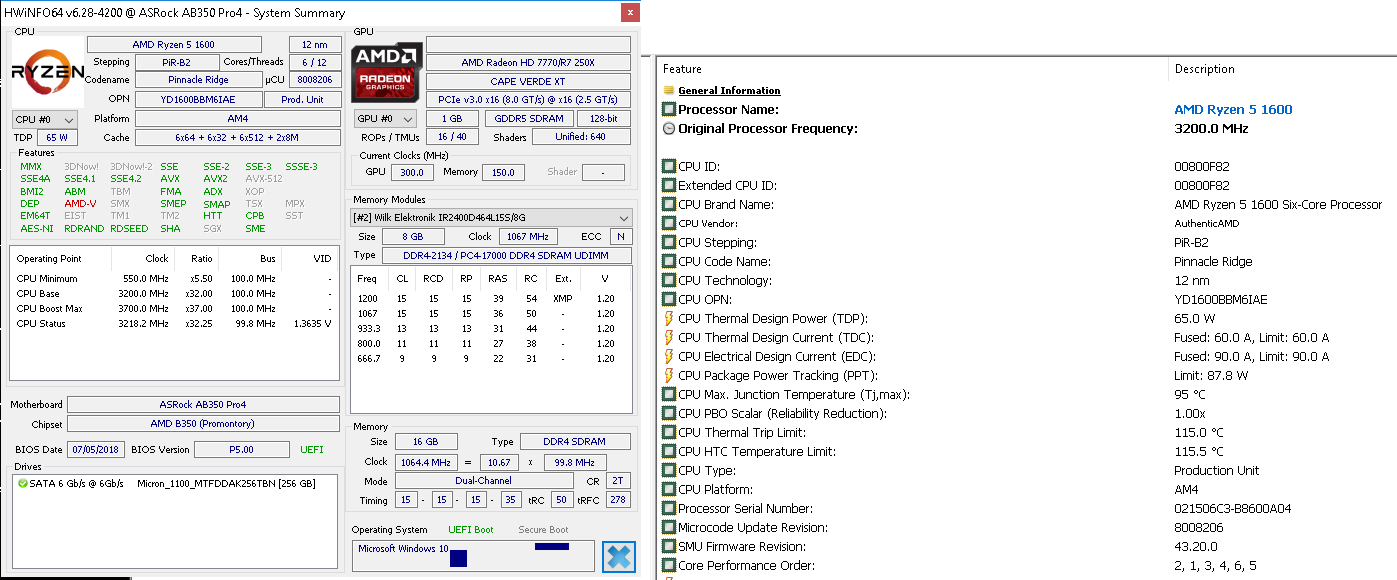Open the memory module selector dropdown

(491, 217)
